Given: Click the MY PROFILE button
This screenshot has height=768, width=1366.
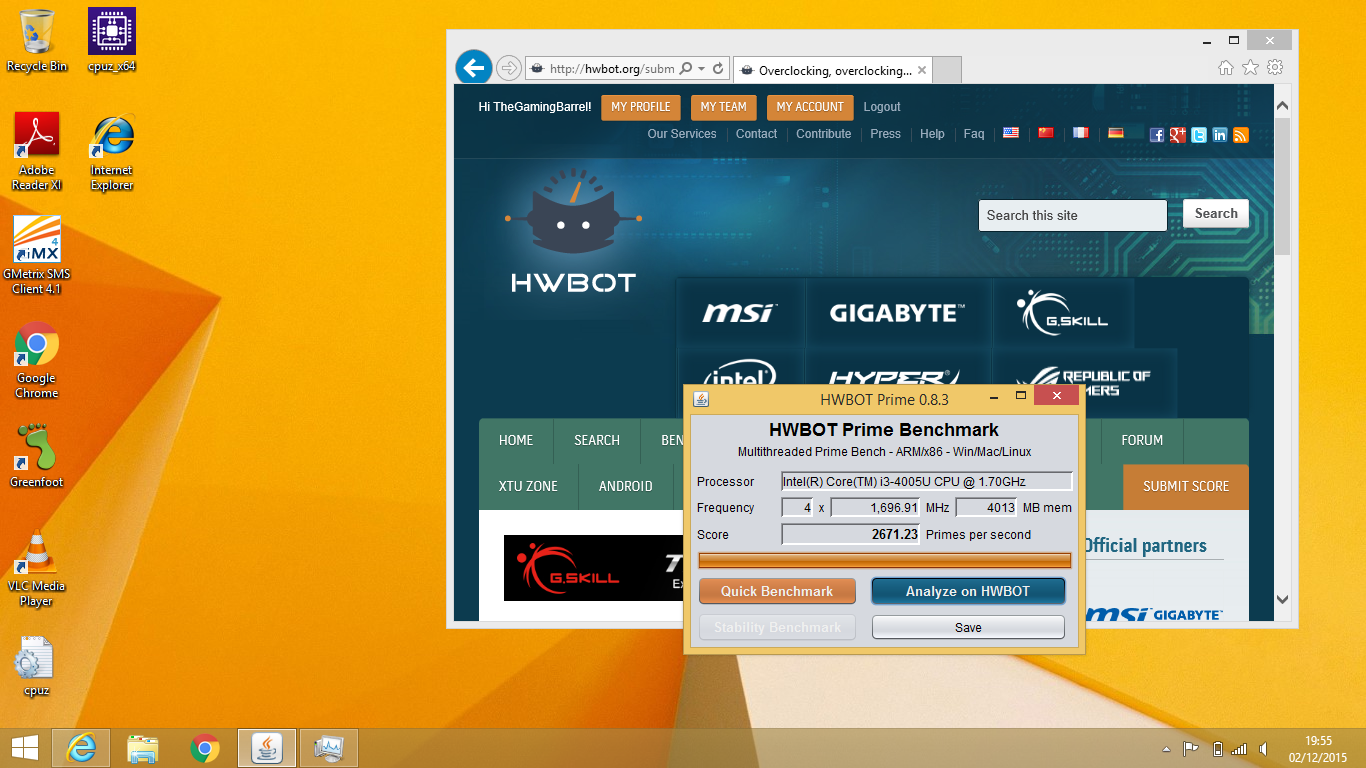Looking at the screenshot, I should (641, 107).
